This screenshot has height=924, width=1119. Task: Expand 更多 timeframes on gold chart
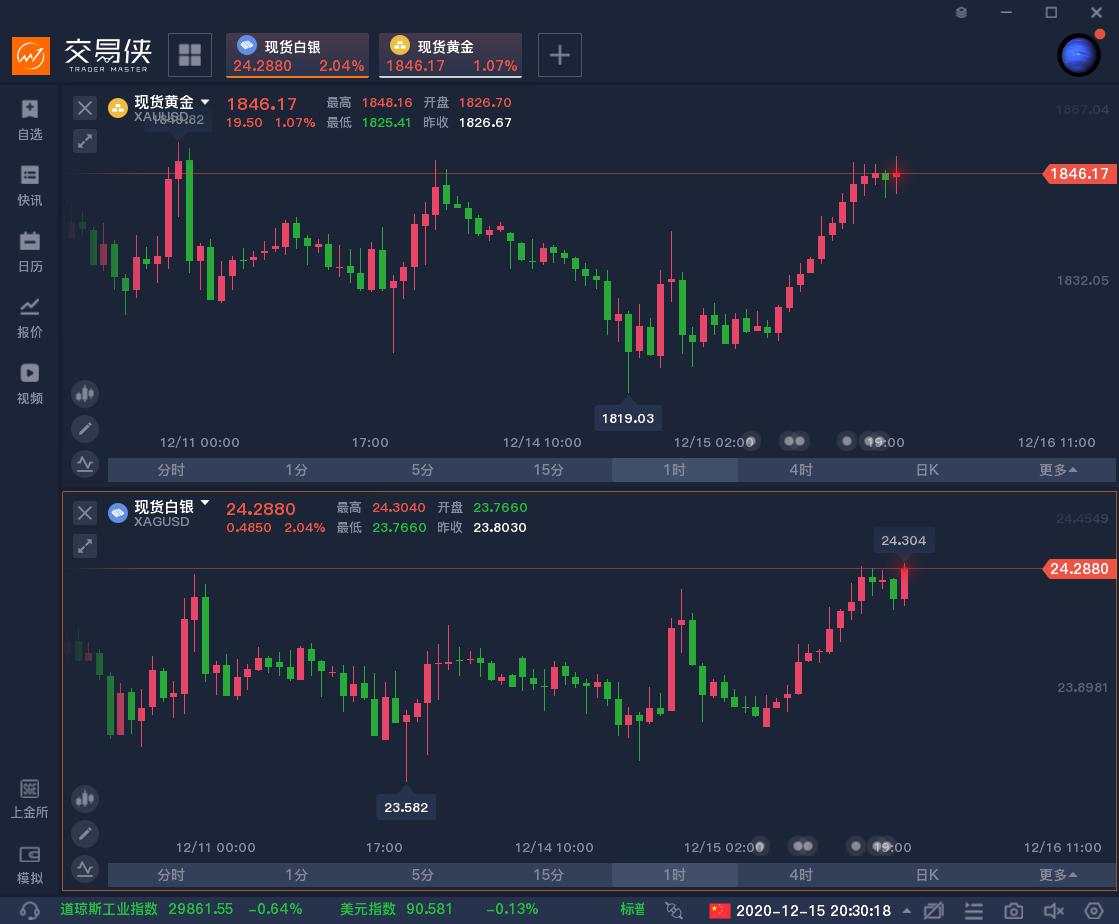pos(1058,469)
